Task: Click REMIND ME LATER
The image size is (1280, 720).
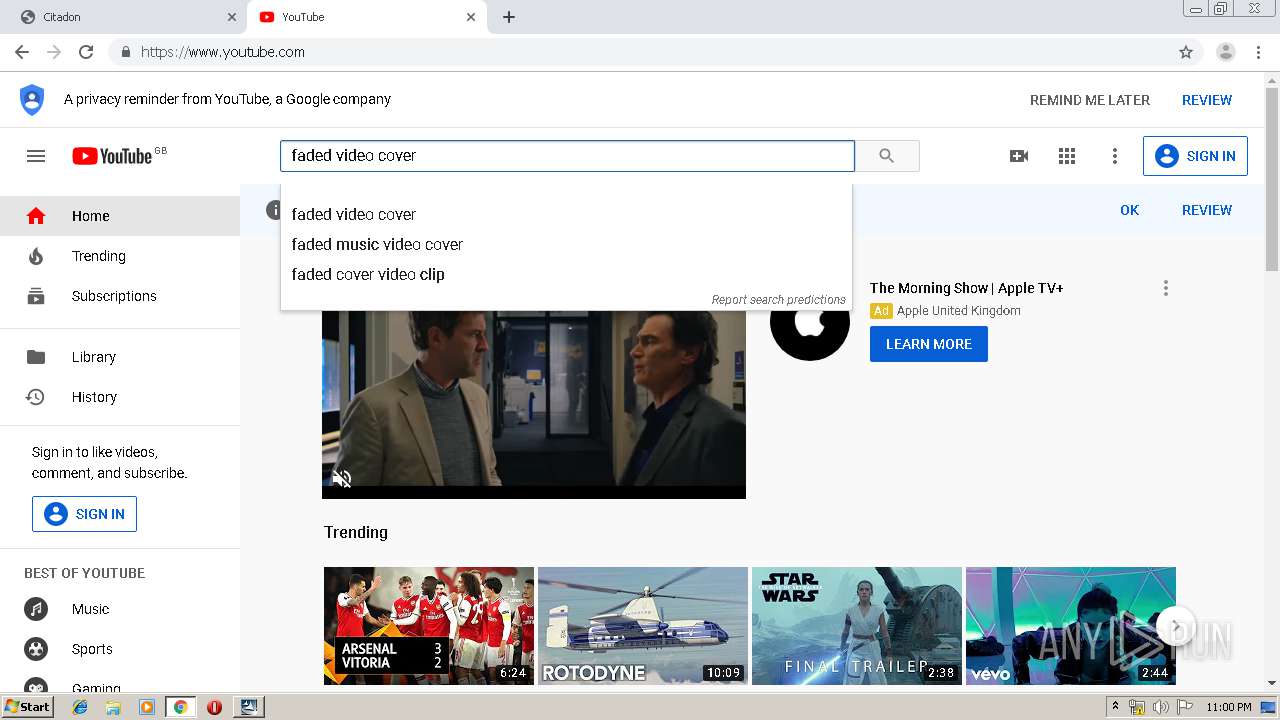Action: click(x=1090, y=100)
